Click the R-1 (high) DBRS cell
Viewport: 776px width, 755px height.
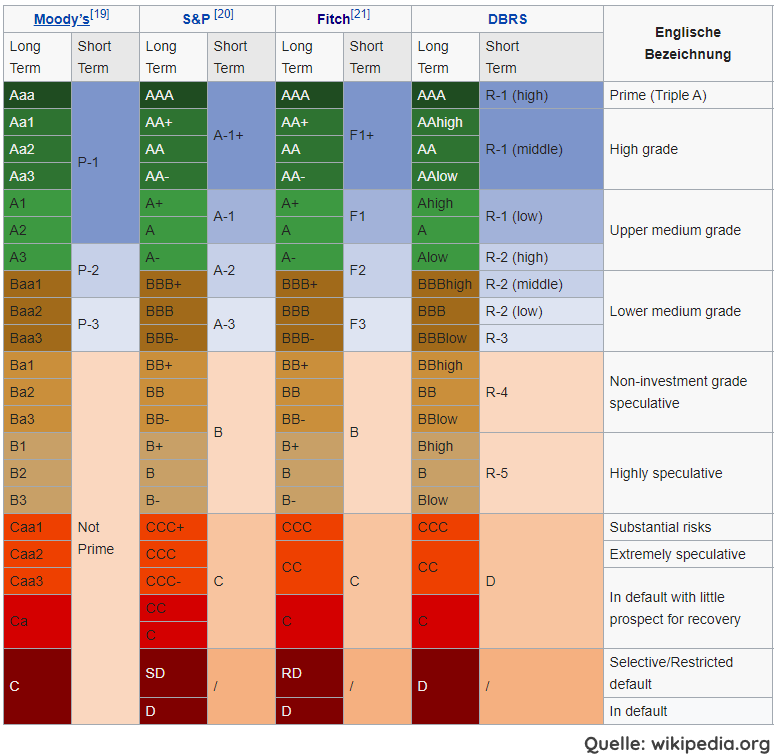tap(541, 95)
